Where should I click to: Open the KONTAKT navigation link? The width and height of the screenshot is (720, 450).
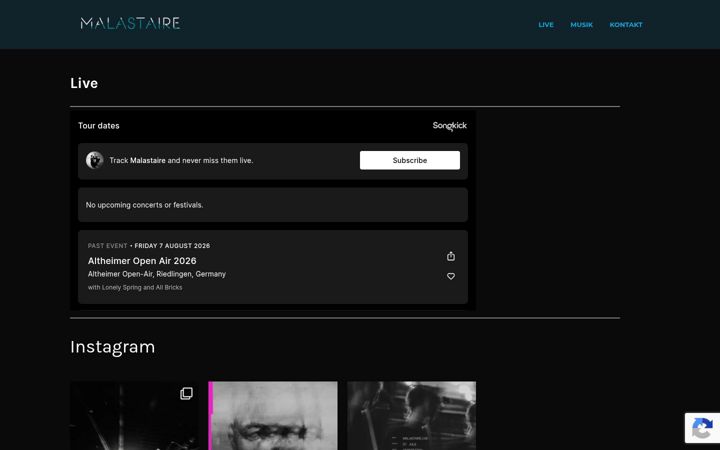626,25
